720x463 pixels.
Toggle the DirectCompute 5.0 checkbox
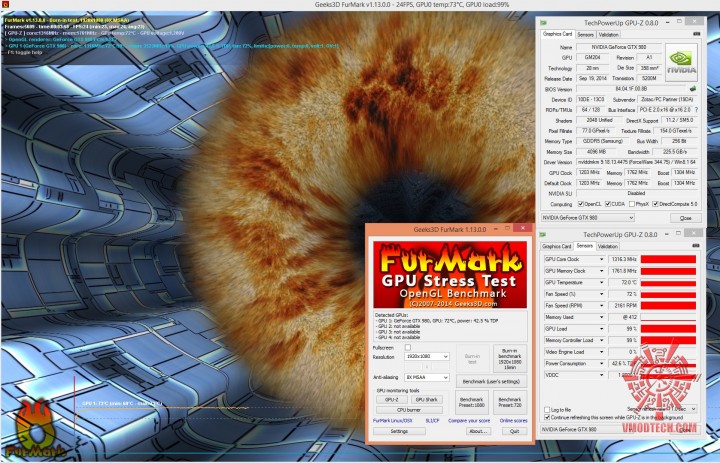(x=655, y=204)
